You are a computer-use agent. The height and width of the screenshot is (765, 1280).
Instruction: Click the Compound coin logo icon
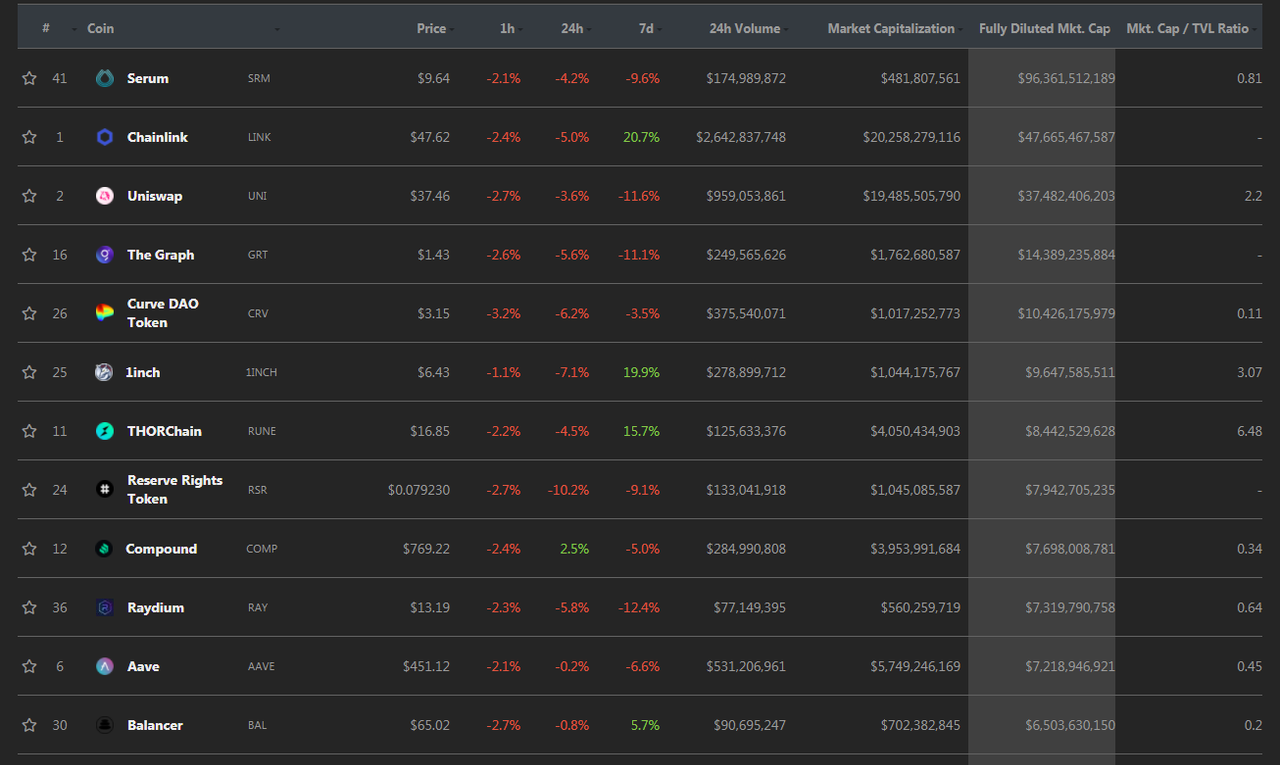click(104, 549)
